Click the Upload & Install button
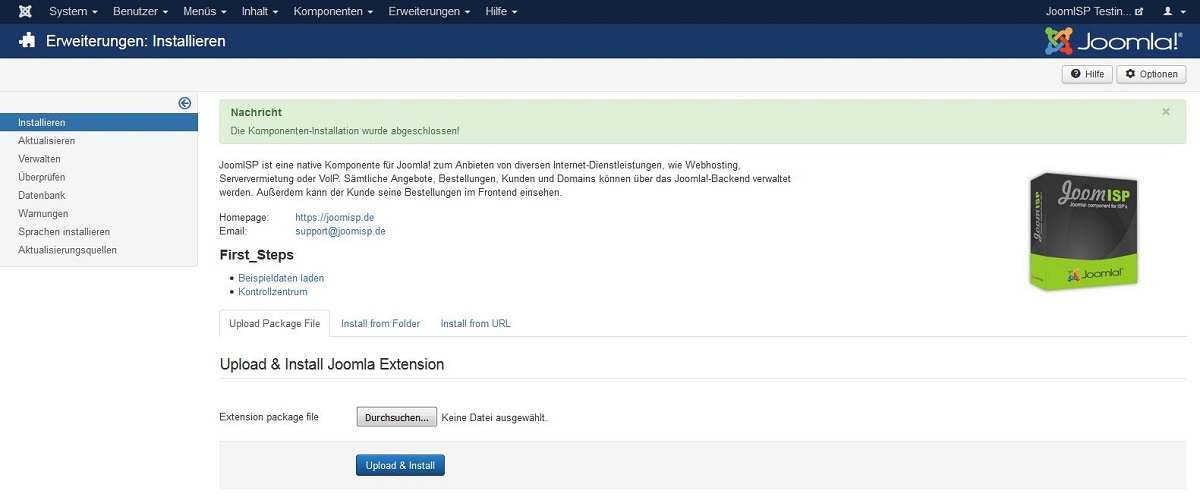The width and height of the screenshot is (1200, 497). [x=400, y=465]
